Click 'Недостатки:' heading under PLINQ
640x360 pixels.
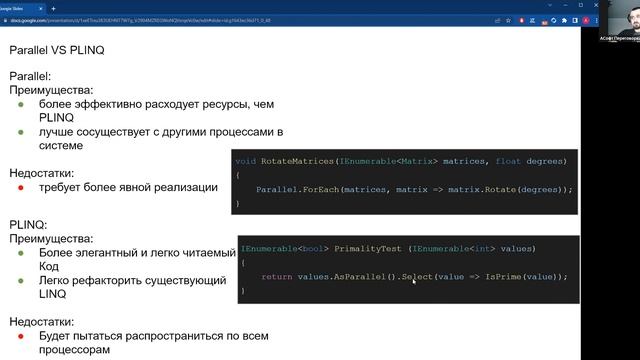coord(42,322)
